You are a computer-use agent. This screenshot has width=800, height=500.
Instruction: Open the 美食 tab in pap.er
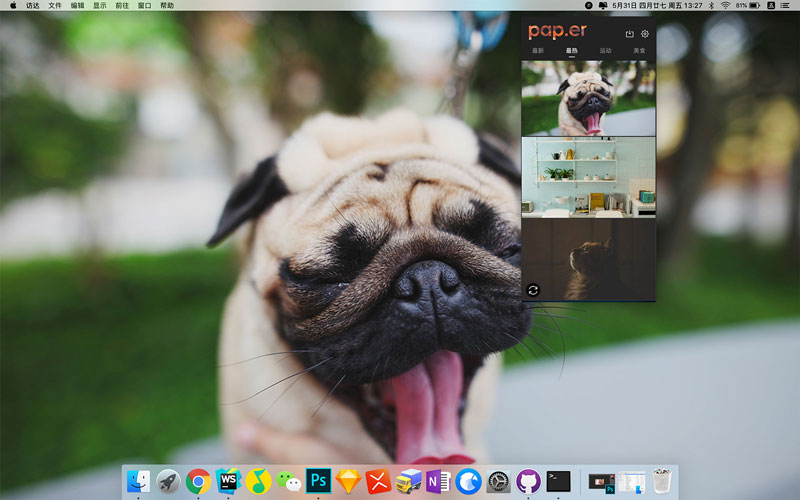click(639, 51)
